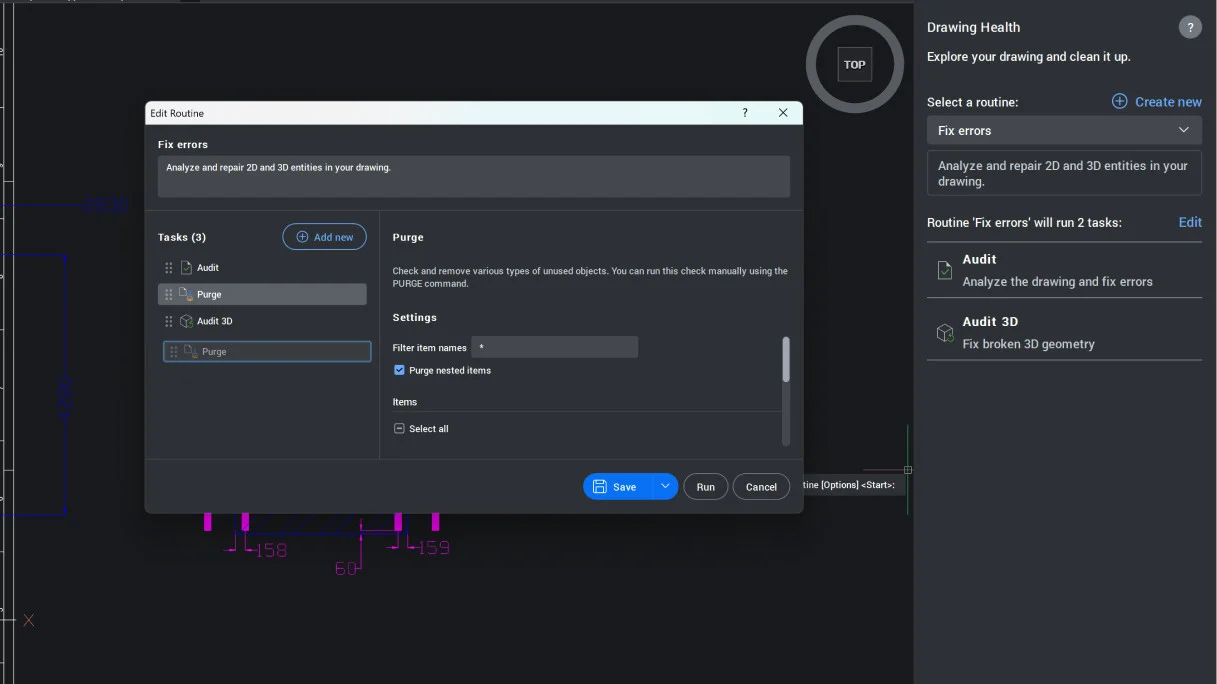Viewport: 1217px width, 684px height.
Task: Grab the drag handle of Audit task
Action: 168,268
